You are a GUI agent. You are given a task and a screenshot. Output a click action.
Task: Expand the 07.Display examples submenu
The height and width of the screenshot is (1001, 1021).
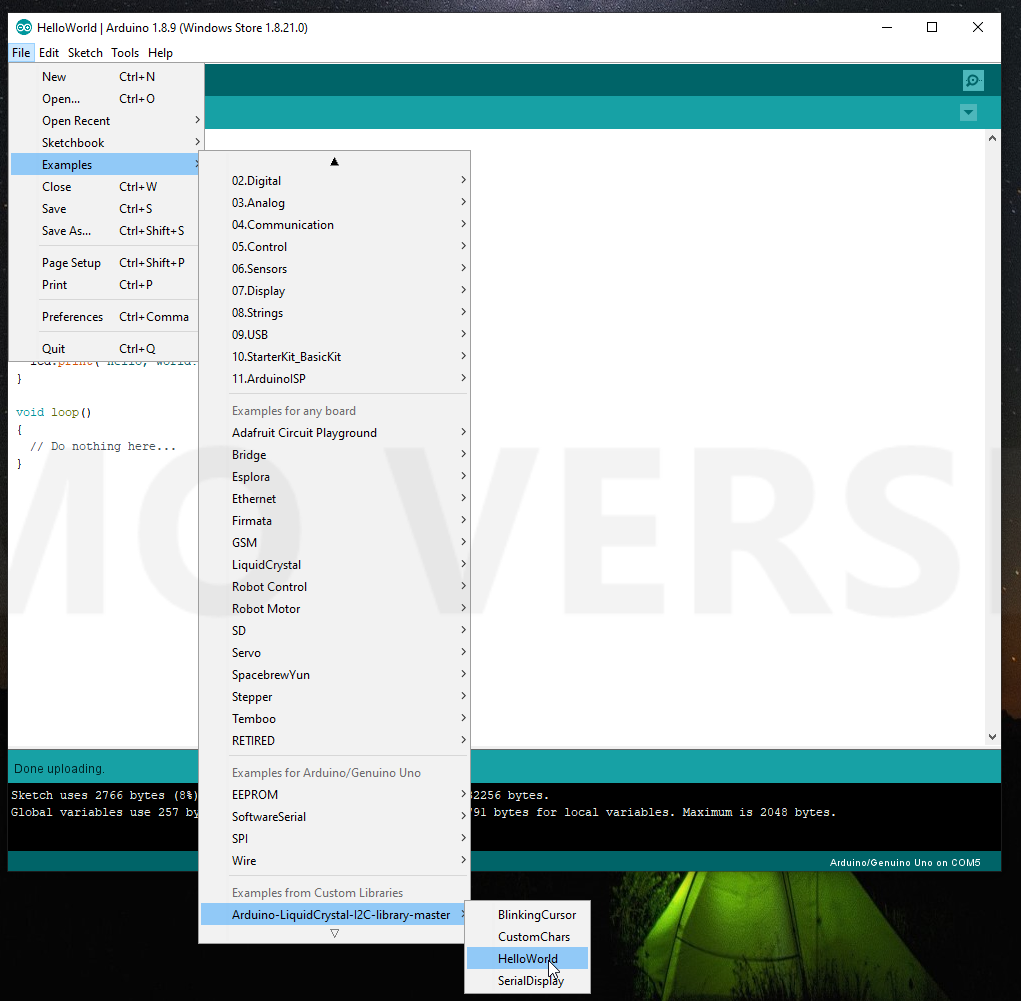335,290
